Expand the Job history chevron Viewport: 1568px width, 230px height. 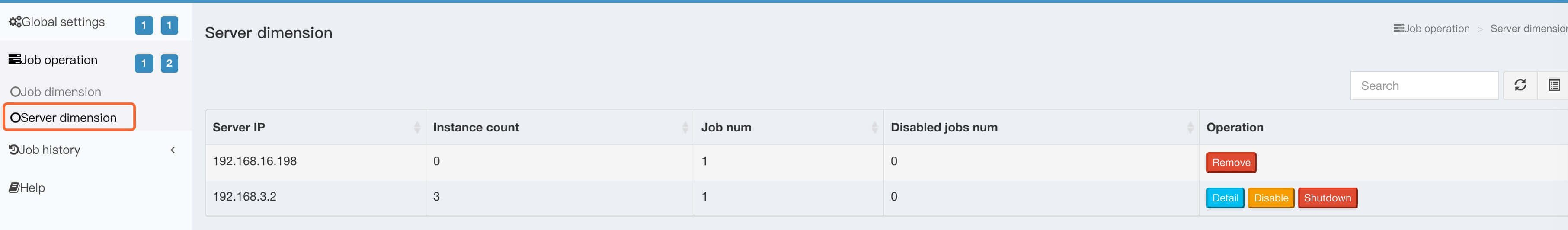pos(173,150)
